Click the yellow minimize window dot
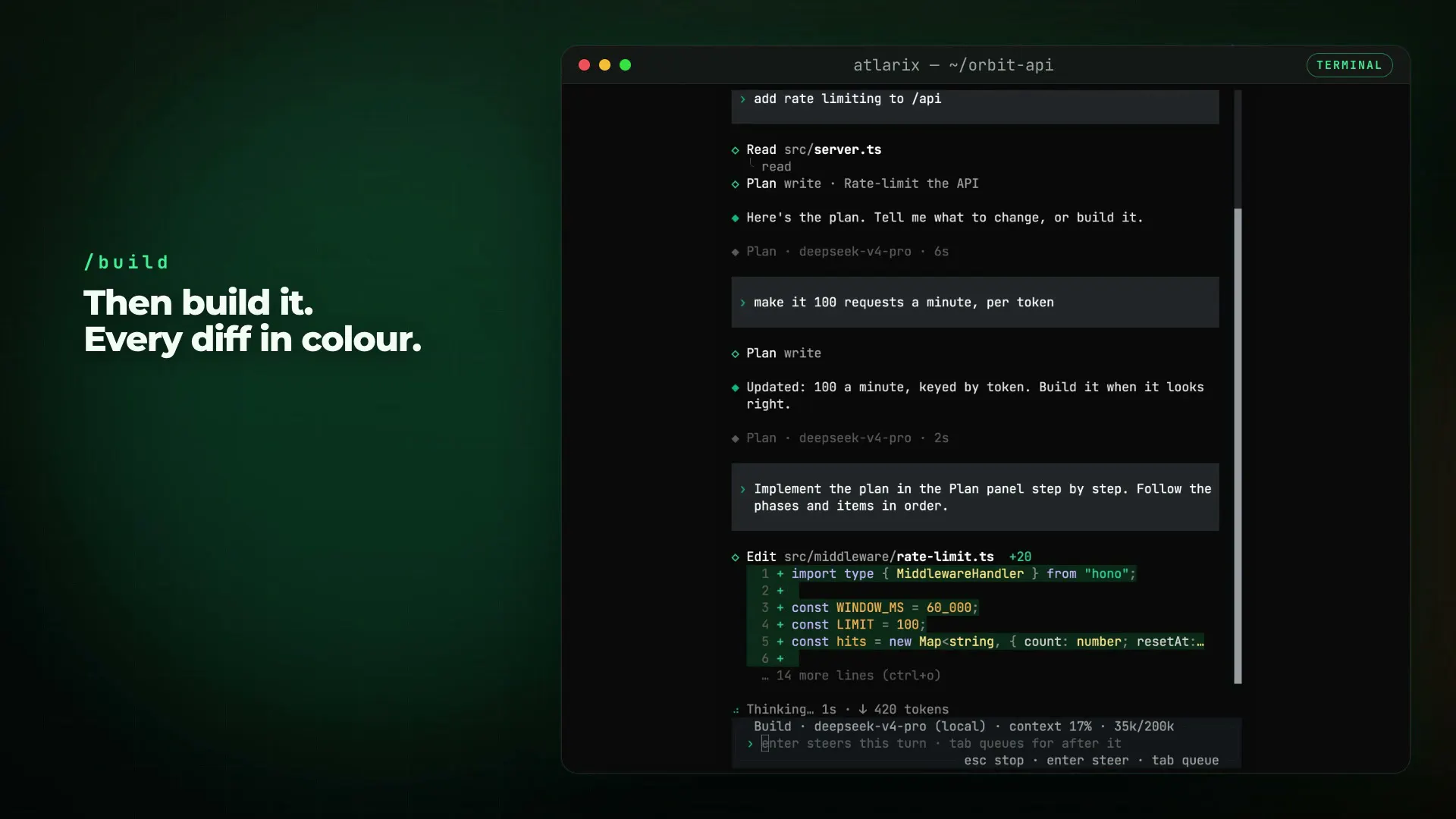The image size is (1456, 819). (x=604, y=65)
